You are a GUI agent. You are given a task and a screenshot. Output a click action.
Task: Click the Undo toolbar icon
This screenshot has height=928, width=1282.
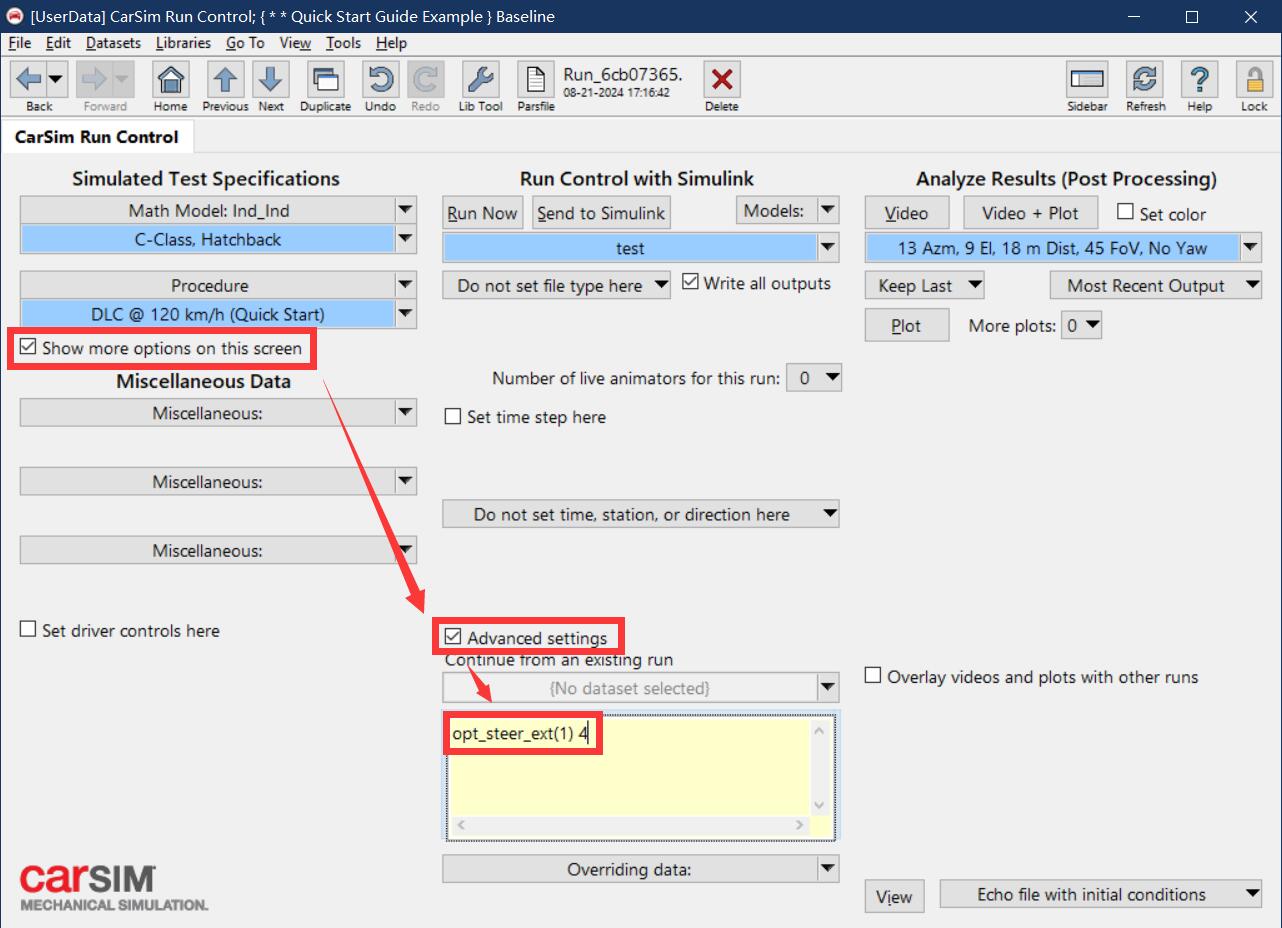point(380,79)
